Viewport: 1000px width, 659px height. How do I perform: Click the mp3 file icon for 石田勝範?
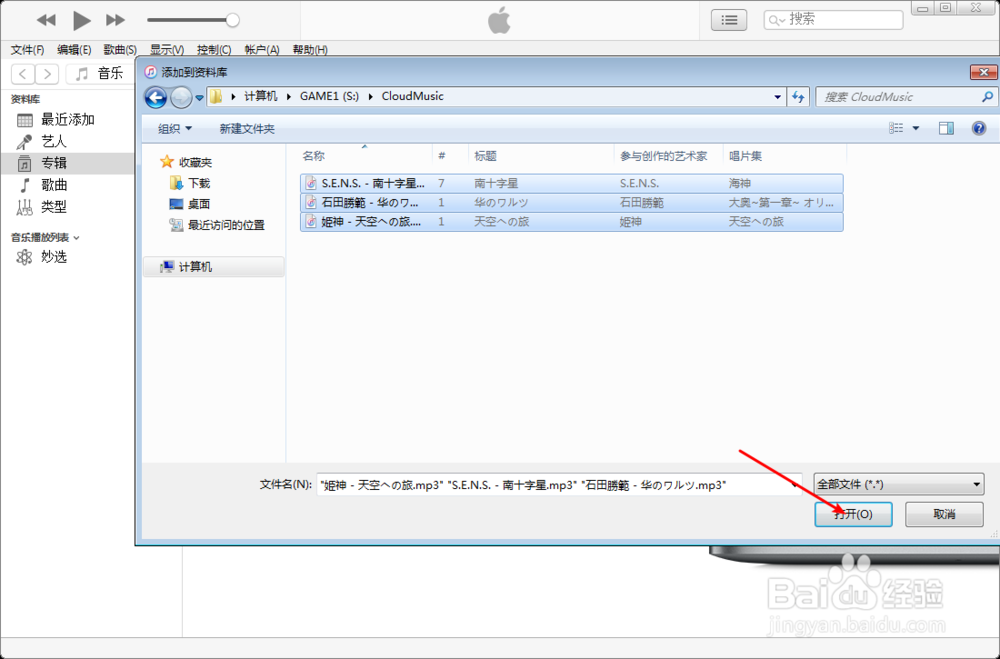tap(311, 203)
